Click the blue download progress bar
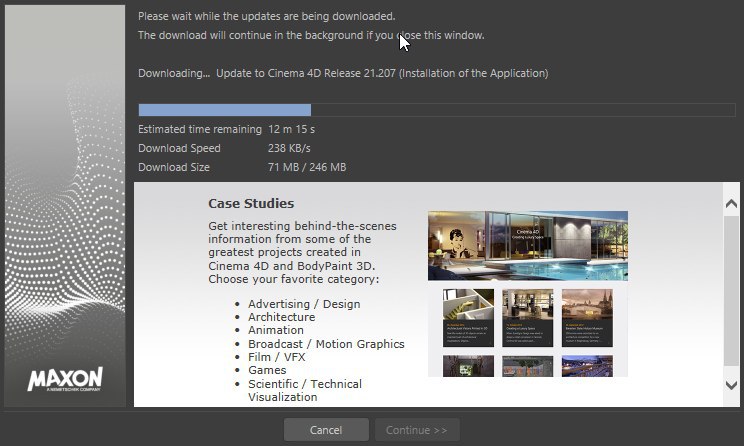 click(437, 110)
